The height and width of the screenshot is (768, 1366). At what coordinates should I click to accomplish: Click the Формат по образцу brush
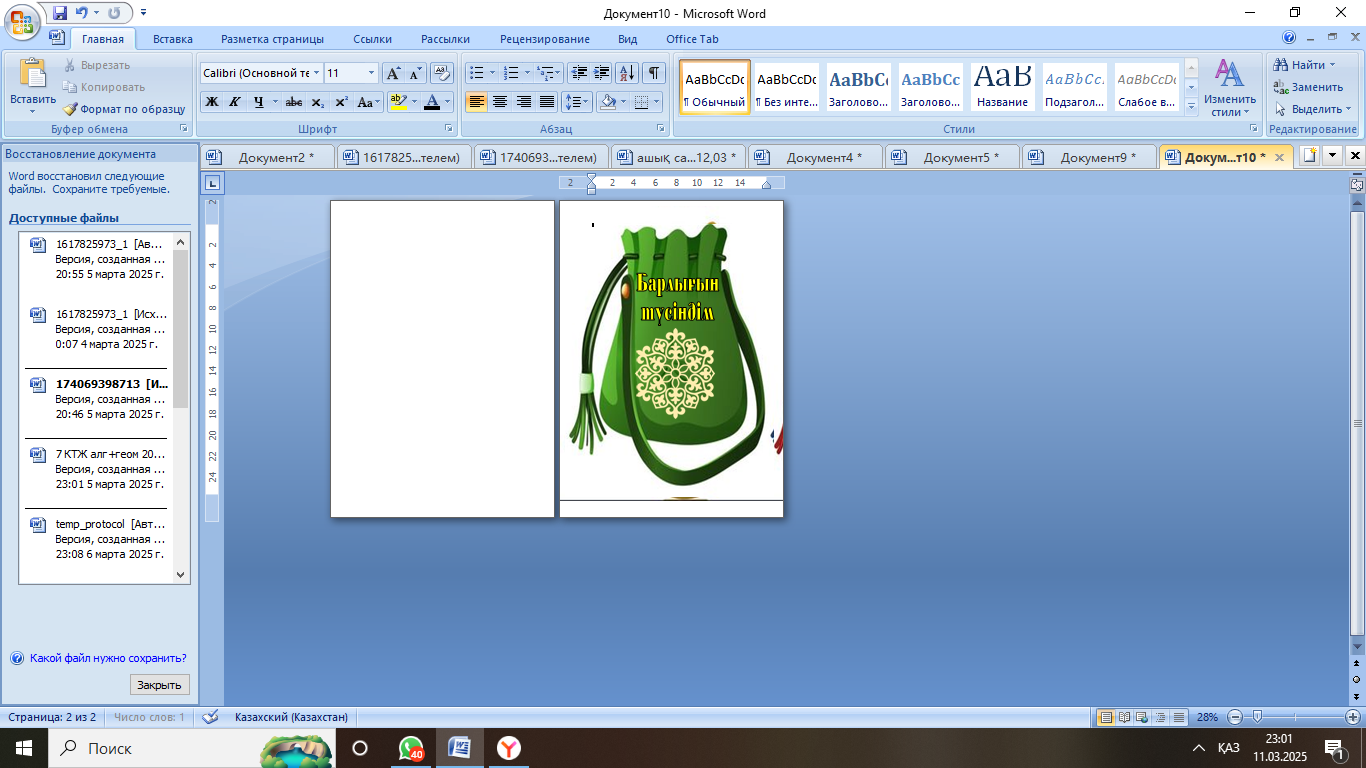coord(124,109)
